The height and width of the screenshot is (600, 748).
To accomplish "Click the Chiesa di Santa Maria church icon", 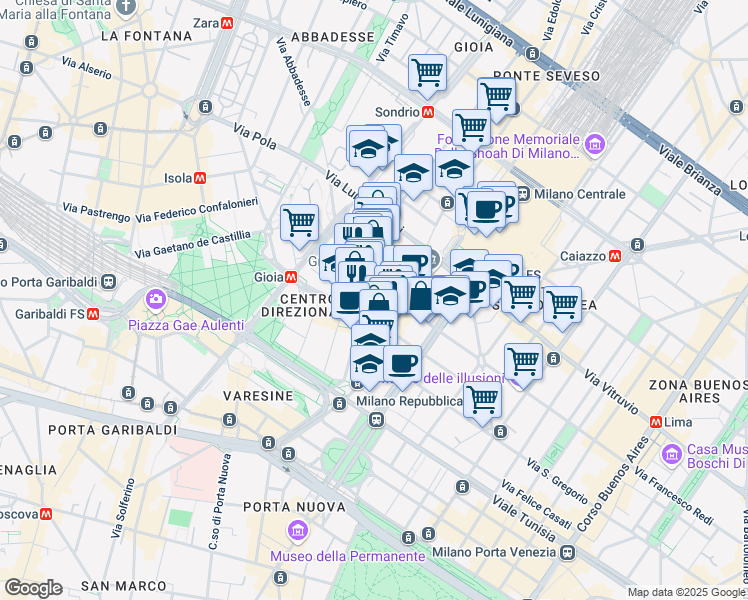I will click(126, 9).
